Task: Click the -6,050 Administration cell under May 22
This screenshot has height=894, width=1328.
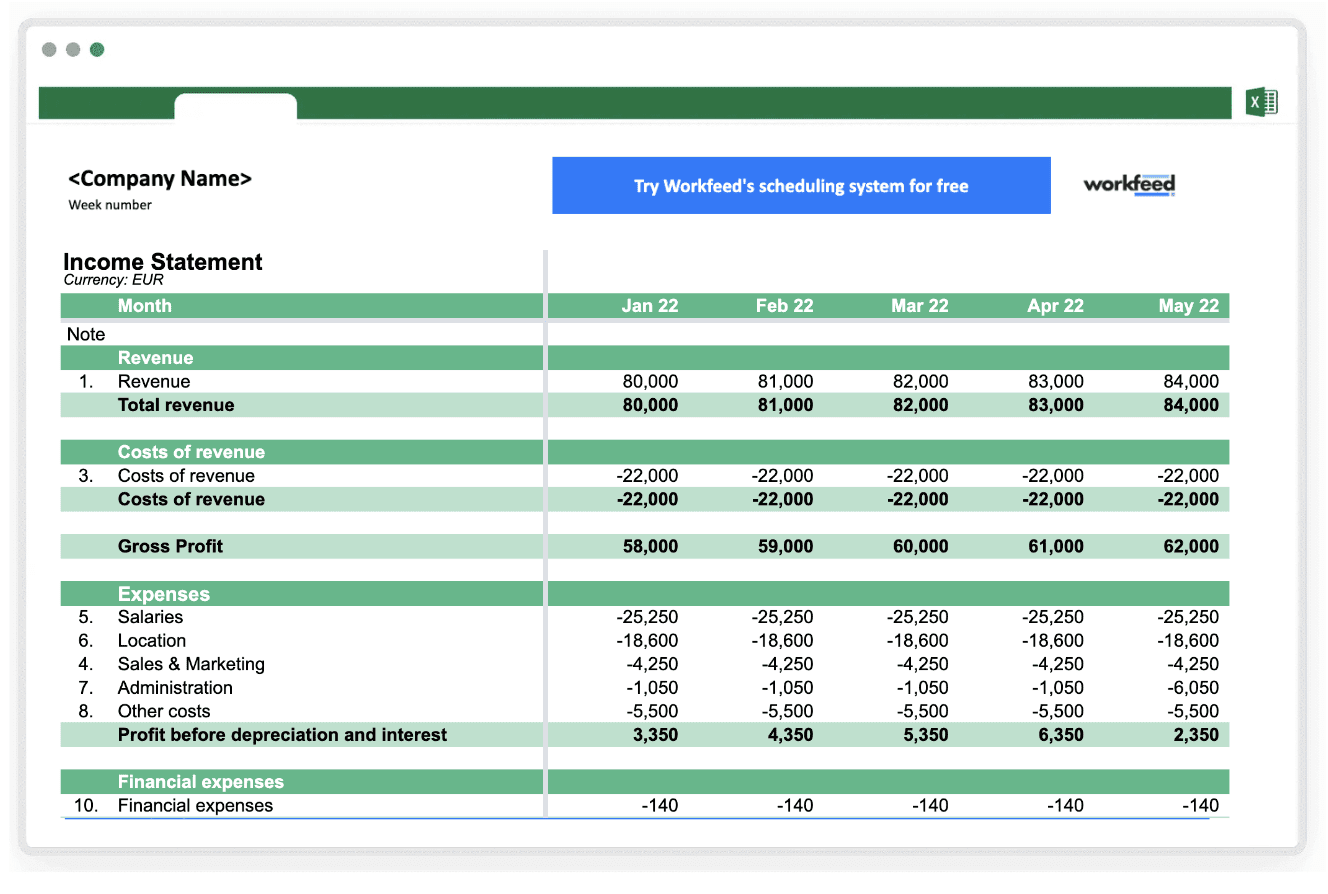Action: click(1194, 687)
